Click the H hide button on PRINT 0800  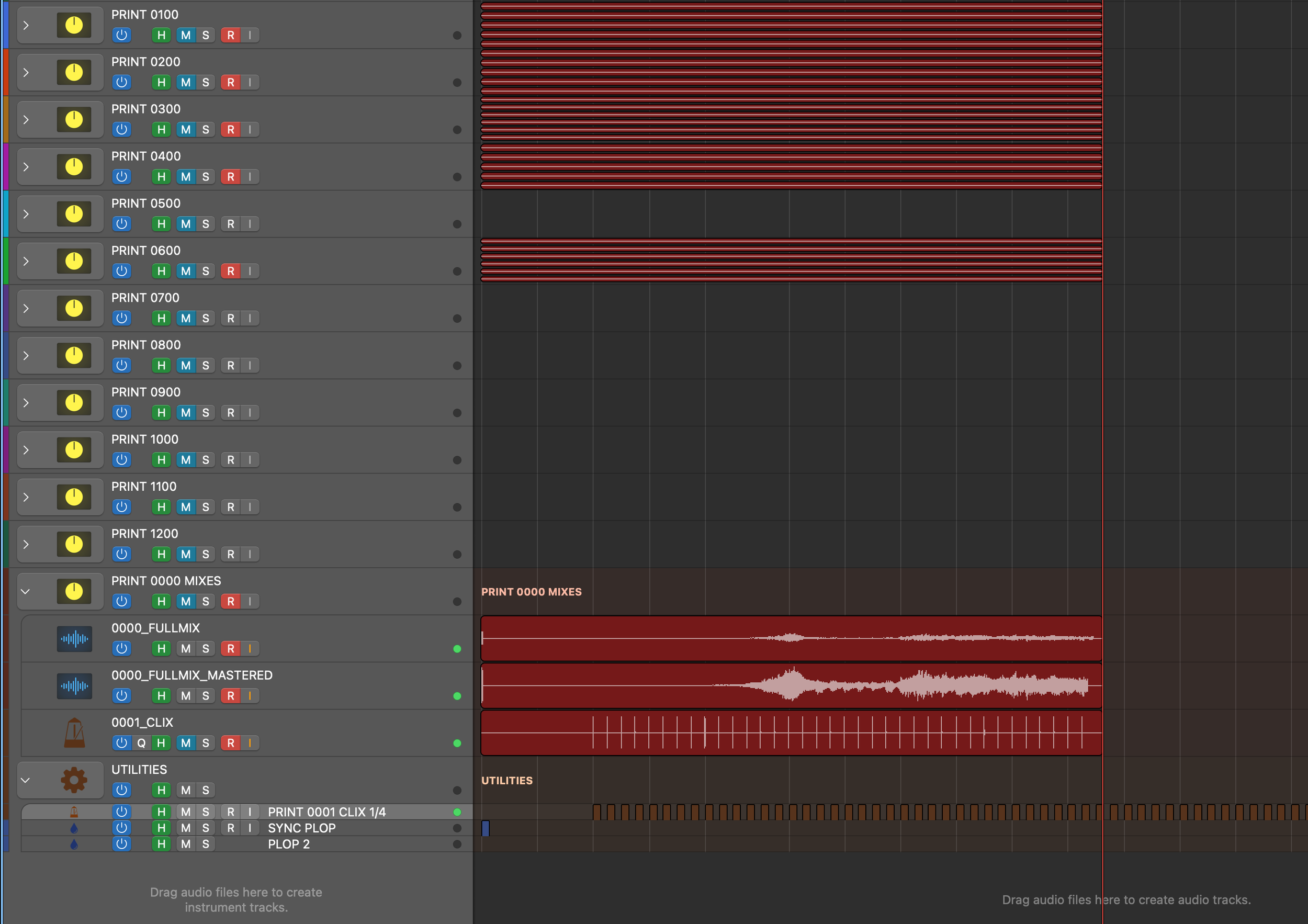click(x=161, y=365)
